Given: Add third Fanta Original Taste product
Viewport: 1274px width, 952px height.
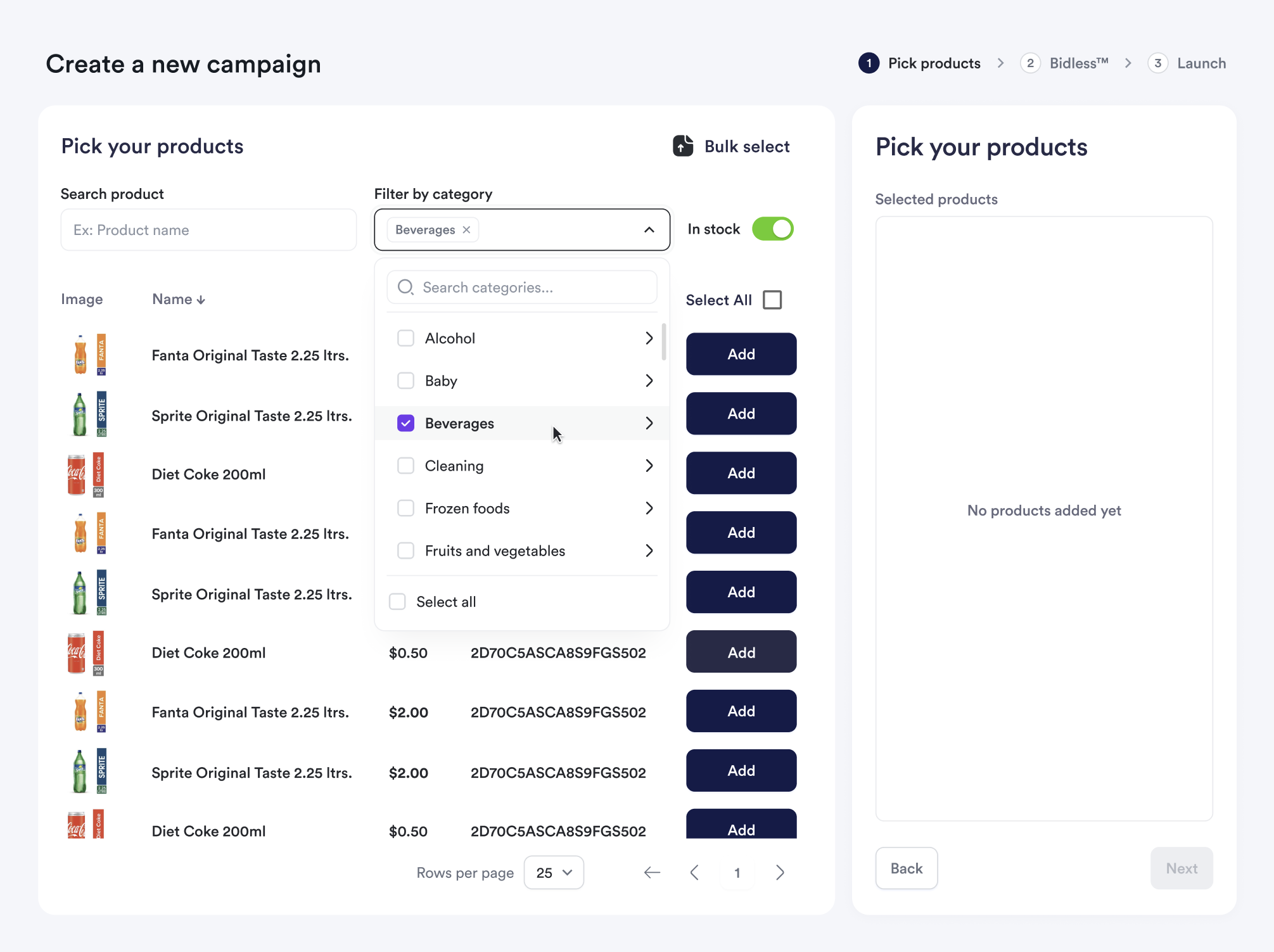Looking at the screenshot, I should [x=741, y=711].
